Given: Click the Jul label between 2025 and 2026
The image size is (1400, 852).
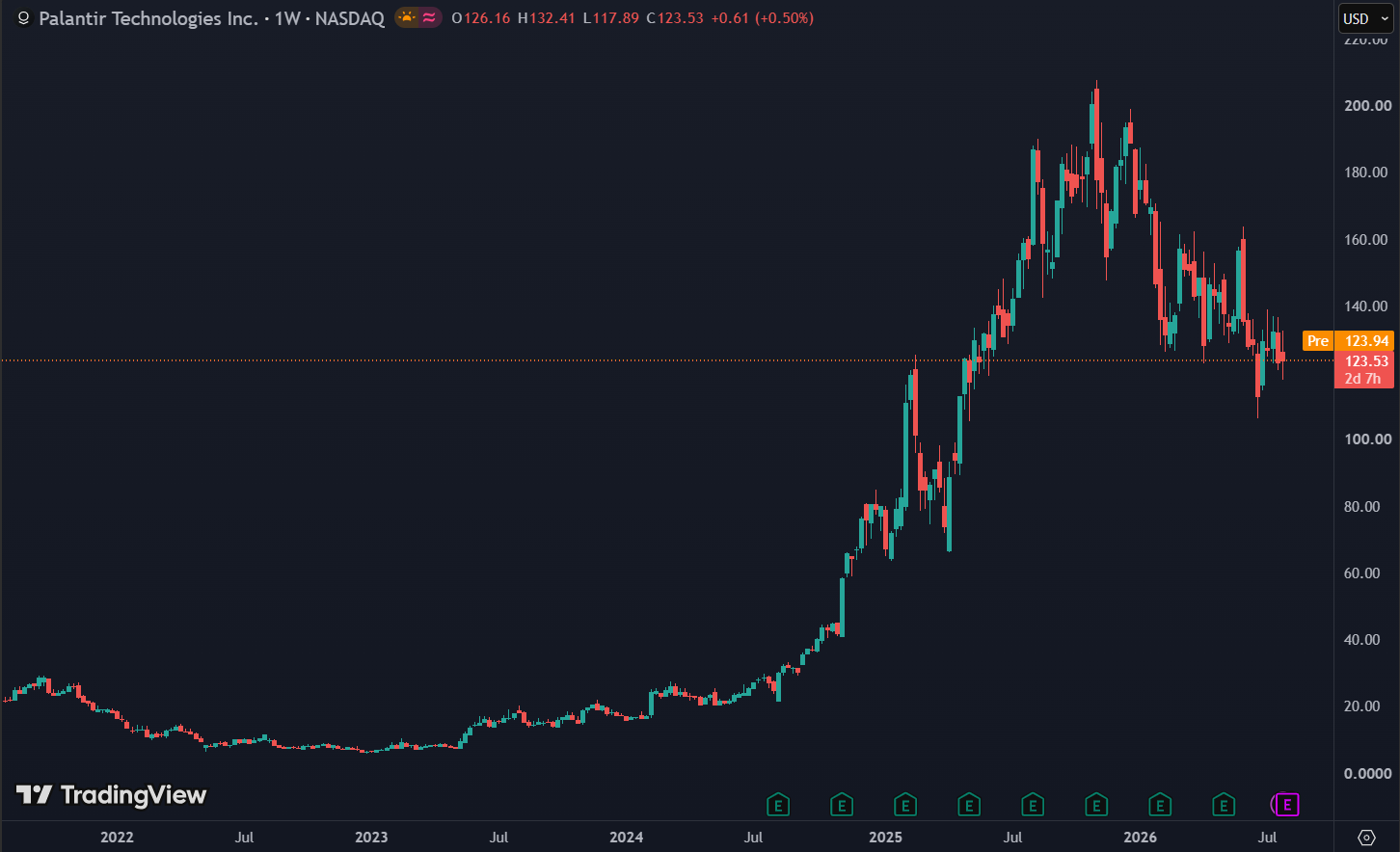Looking at the screenshot, I should (1012, 837).
